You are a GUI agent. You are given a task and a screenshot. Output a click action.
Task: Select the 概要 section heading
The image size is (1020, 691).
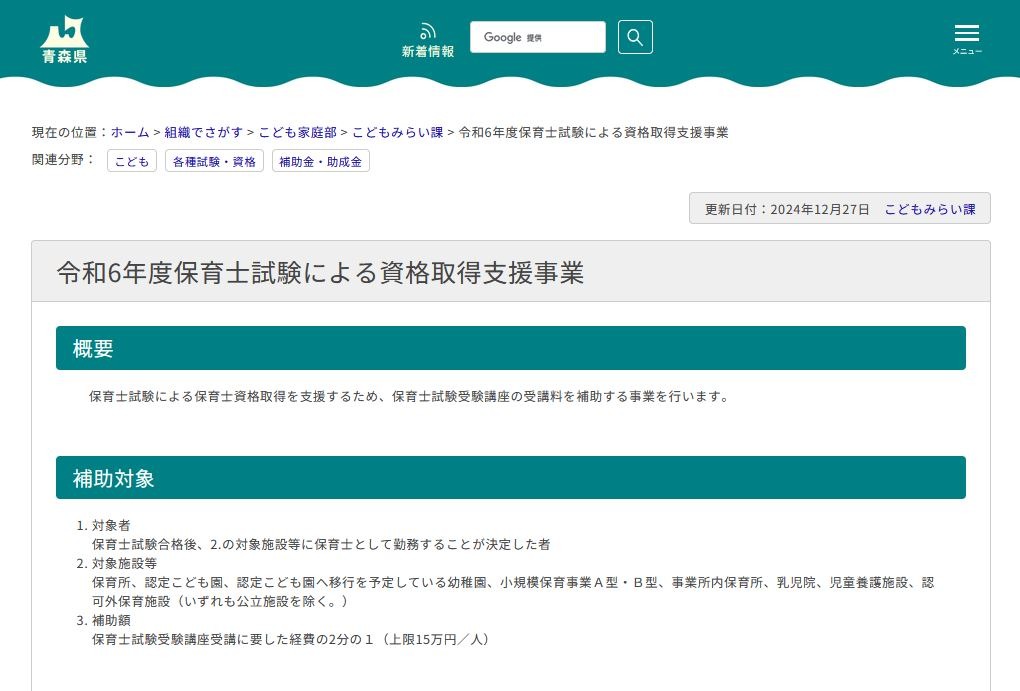coord(92,348)
